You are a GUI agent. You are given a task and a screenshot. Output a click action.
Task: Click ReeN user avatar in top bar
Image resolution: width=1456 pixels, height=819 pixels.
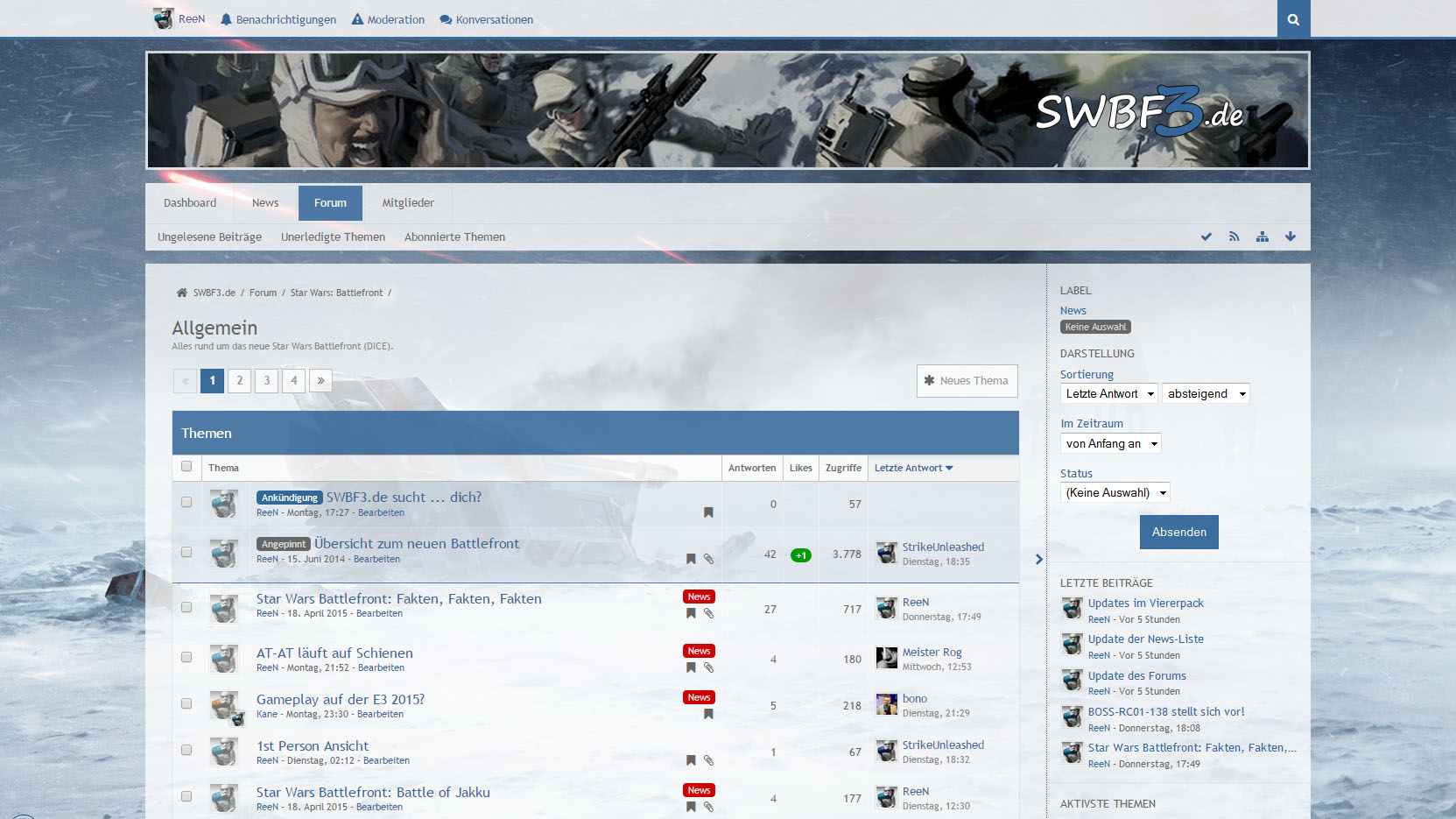[x=163, y=18]
